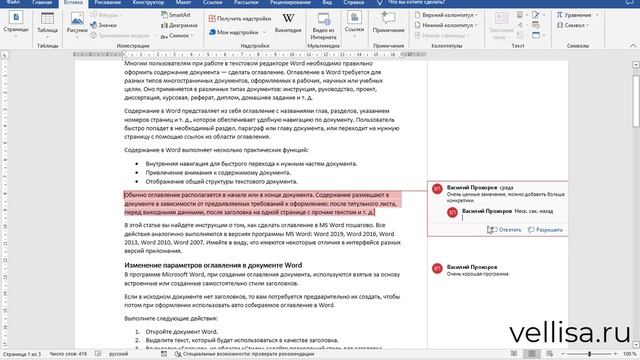
Task: Click the highlighted paragraph starting 'Обычно оглавление'
Action: [262, 204]
